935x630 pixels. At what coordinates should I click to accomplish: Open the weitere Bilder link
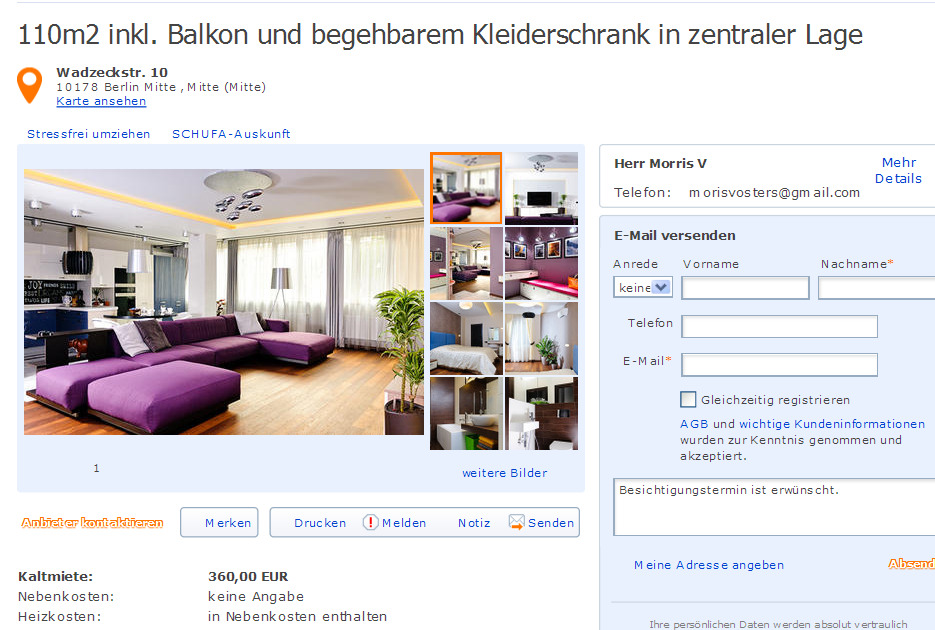504,473
